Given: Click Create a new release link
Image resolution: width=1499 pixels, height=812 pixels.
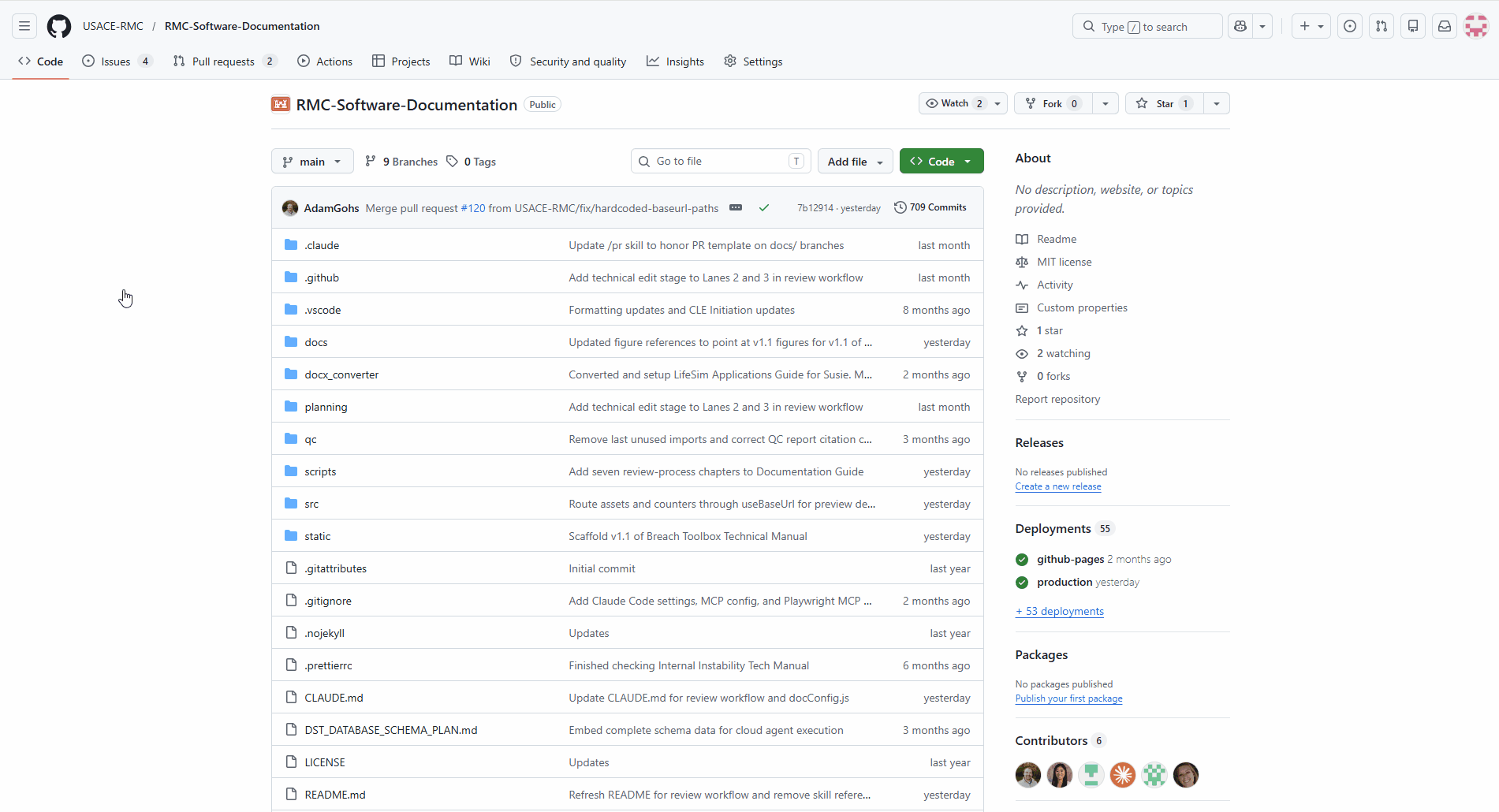Looking at the screenshot, I should point(1058,486).
